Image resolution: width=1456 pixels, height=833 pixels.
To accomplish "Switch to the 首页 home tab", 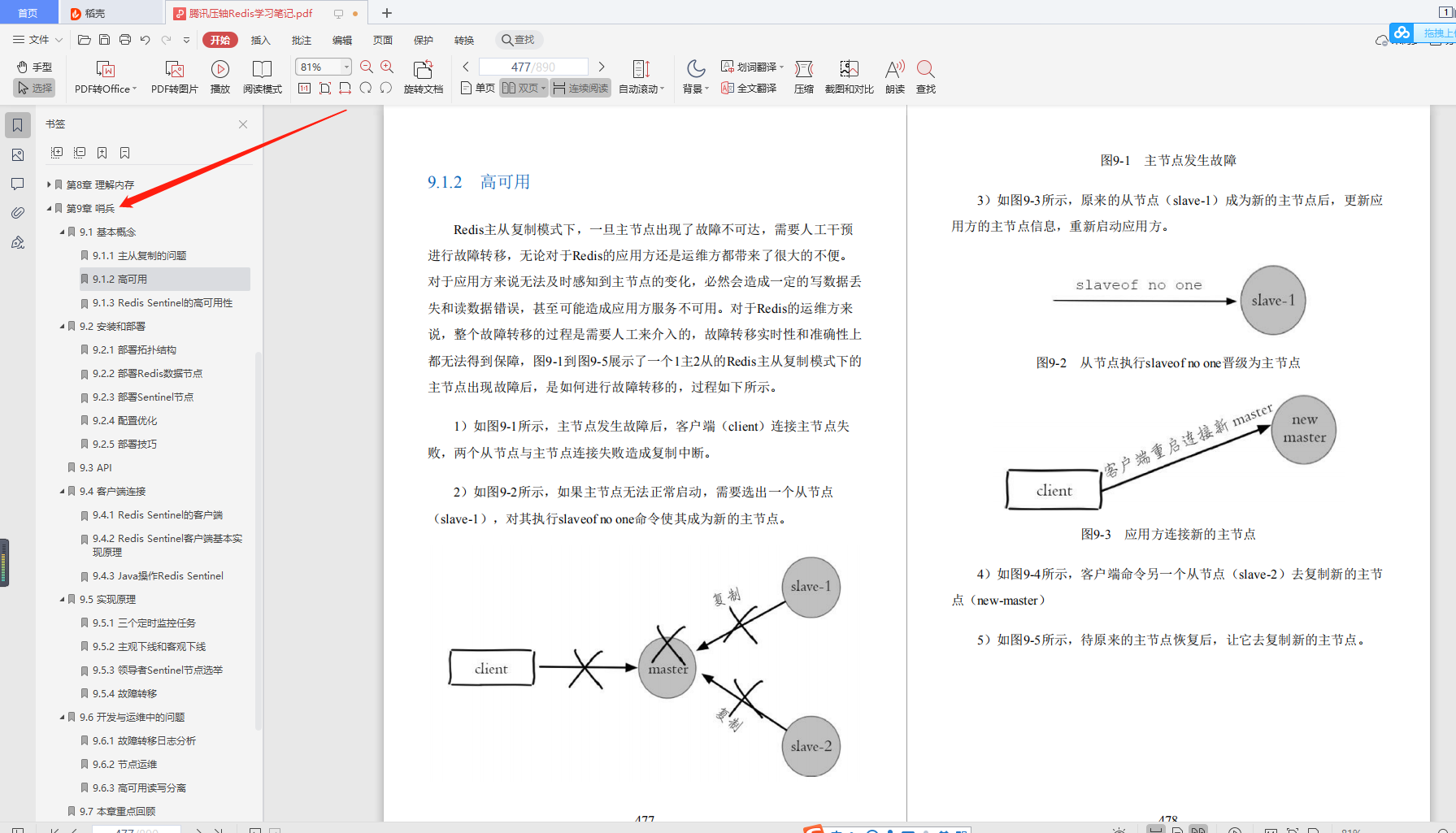I will pos(28,13).
